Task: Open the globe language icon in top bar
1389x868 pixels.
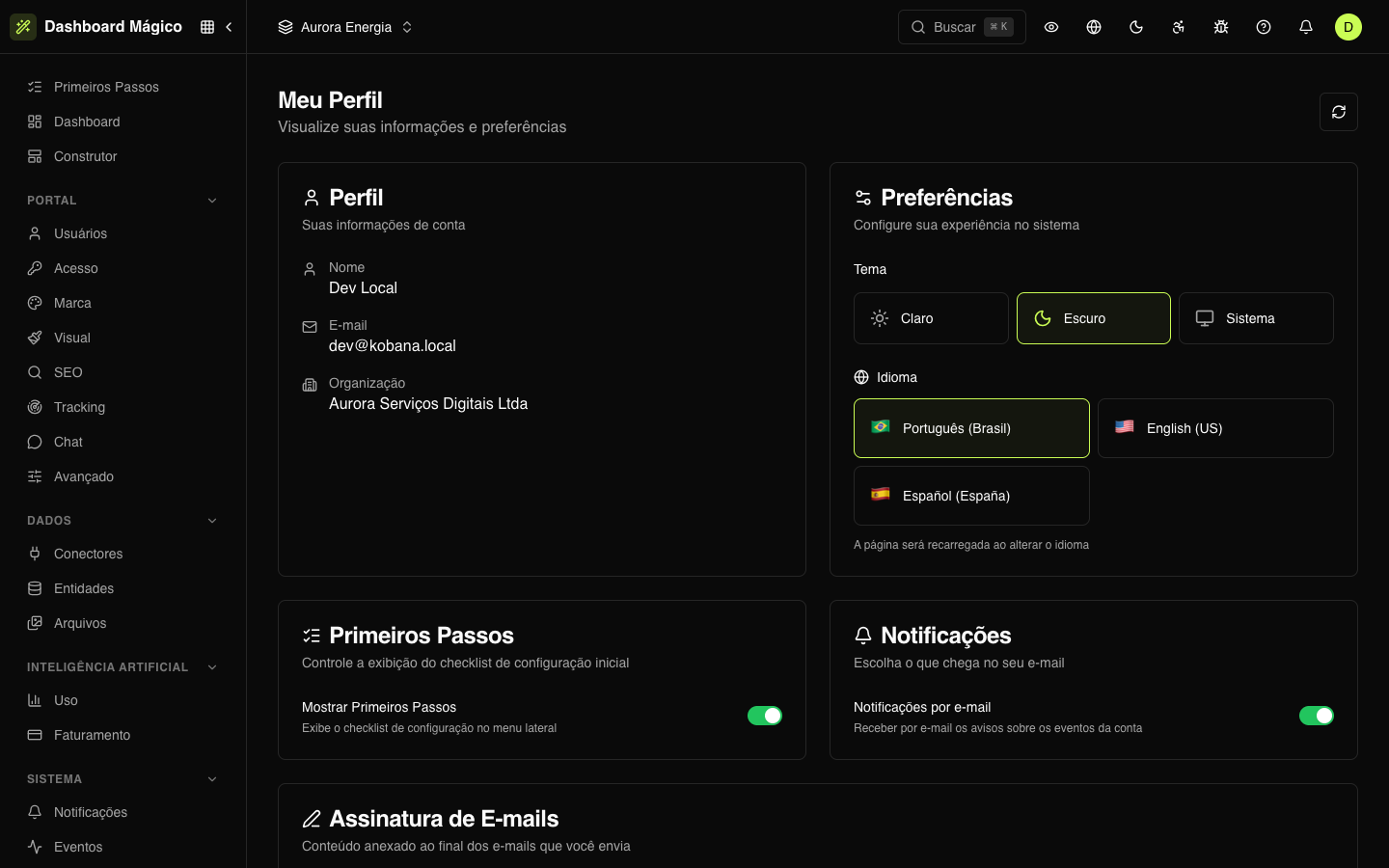Action: pyautogui.click(x=1094, y=27)
